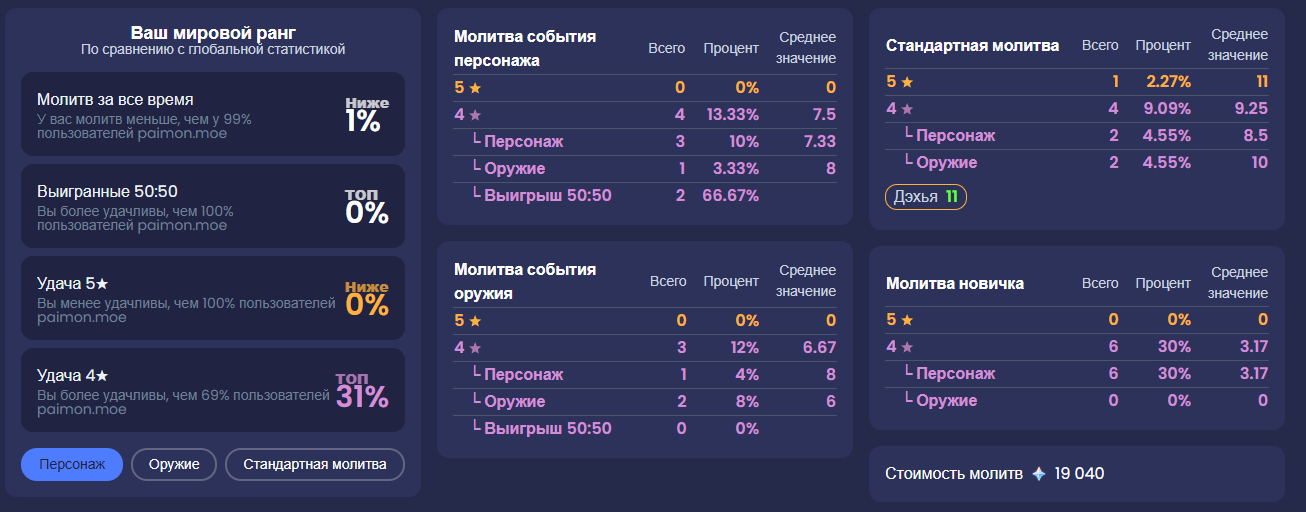
Task: Click Выигрыш 50:50 row in character event
Action: tap(645, 196)
